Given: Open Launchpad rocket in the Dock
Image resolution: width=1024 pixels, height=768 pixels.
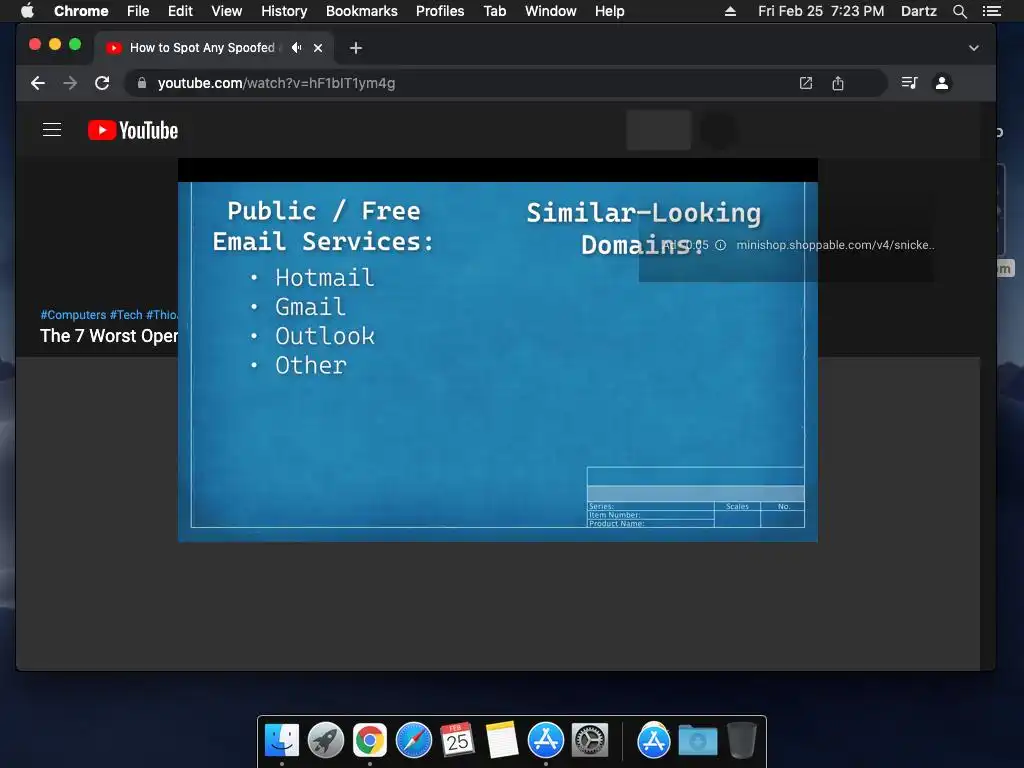Looking at the screenshot, I should (x=326, y=741).
